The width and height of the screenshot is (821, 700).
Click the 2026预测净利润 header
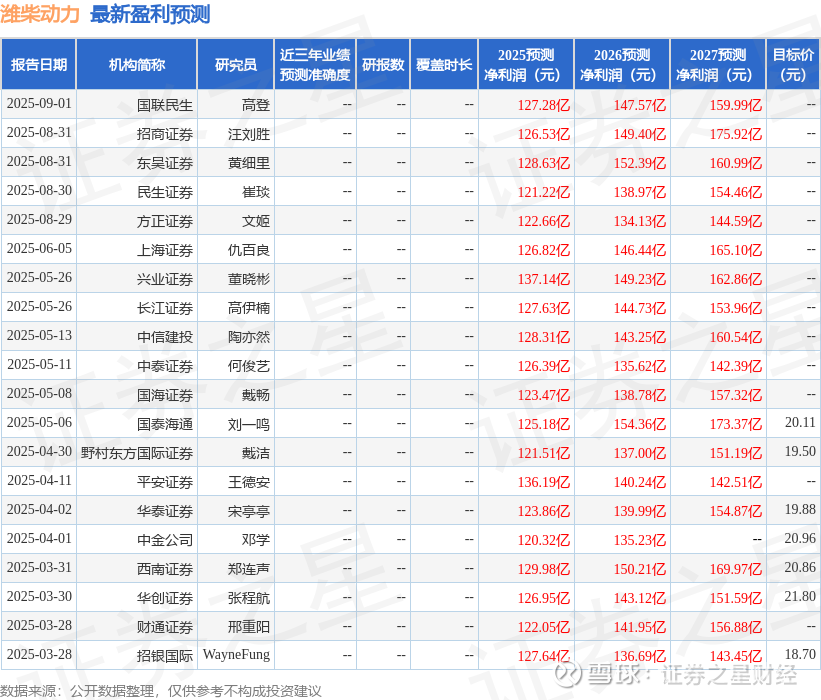pos(622,64)
